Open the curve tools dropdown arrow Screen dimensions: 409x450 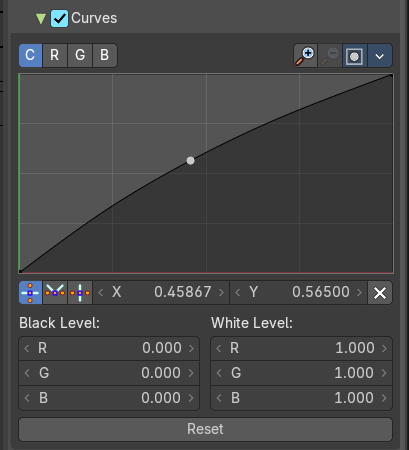click(380, 56)
